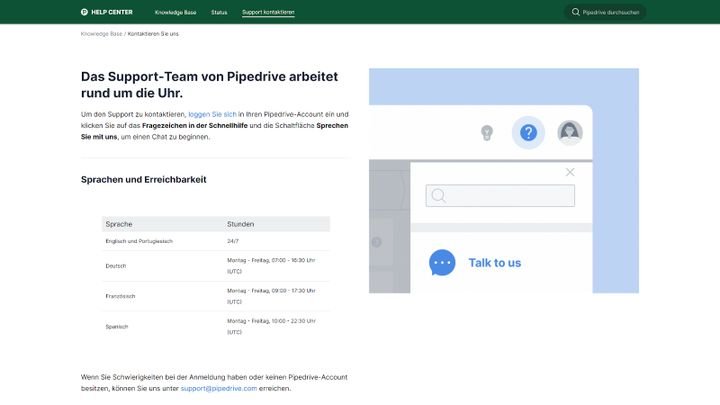This screenshot has width=720, height=405.
Task: Click the 'Talk to us' text
Action: pos(495,263)
